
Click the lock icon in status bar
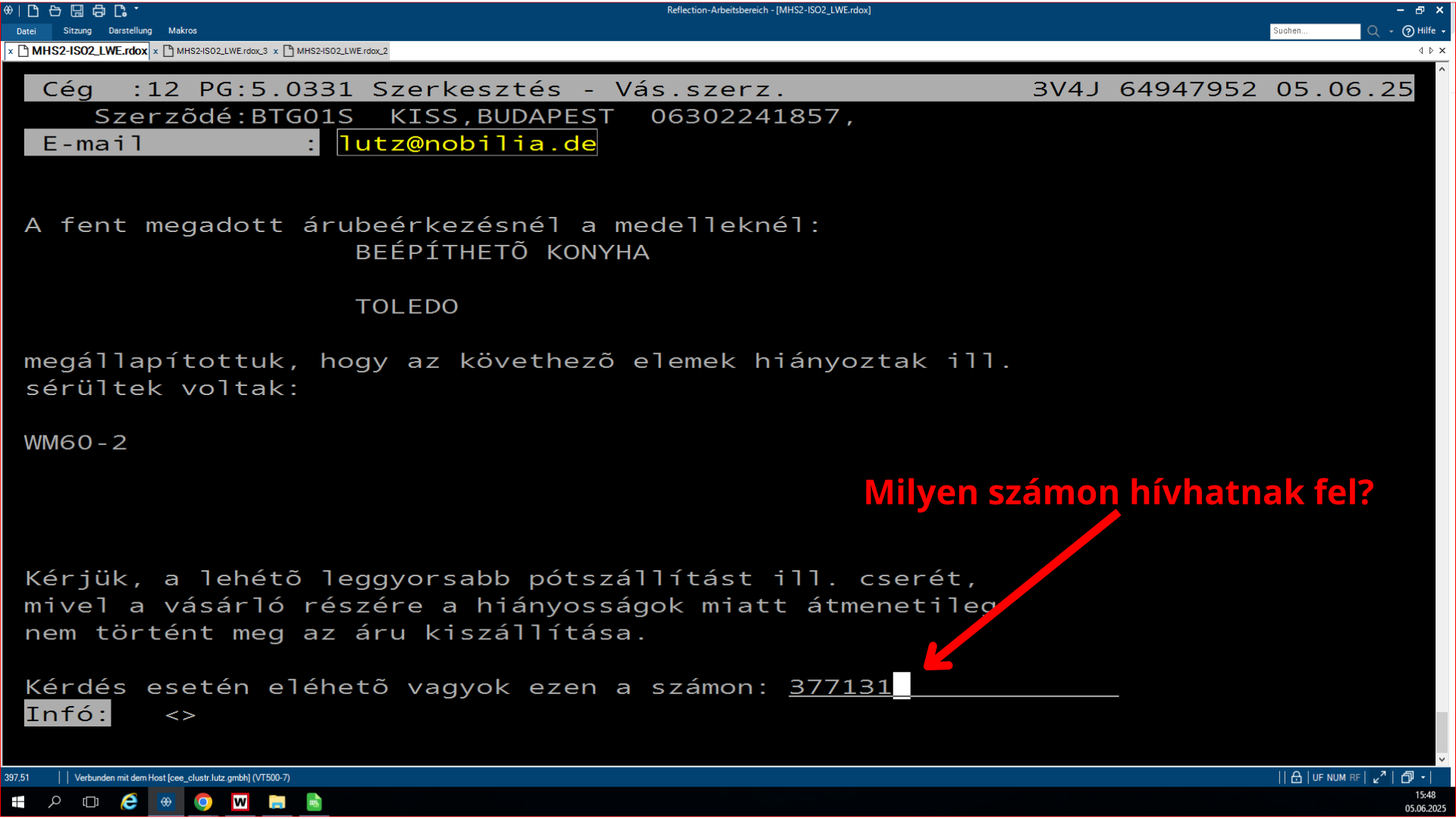point(1296,777)
